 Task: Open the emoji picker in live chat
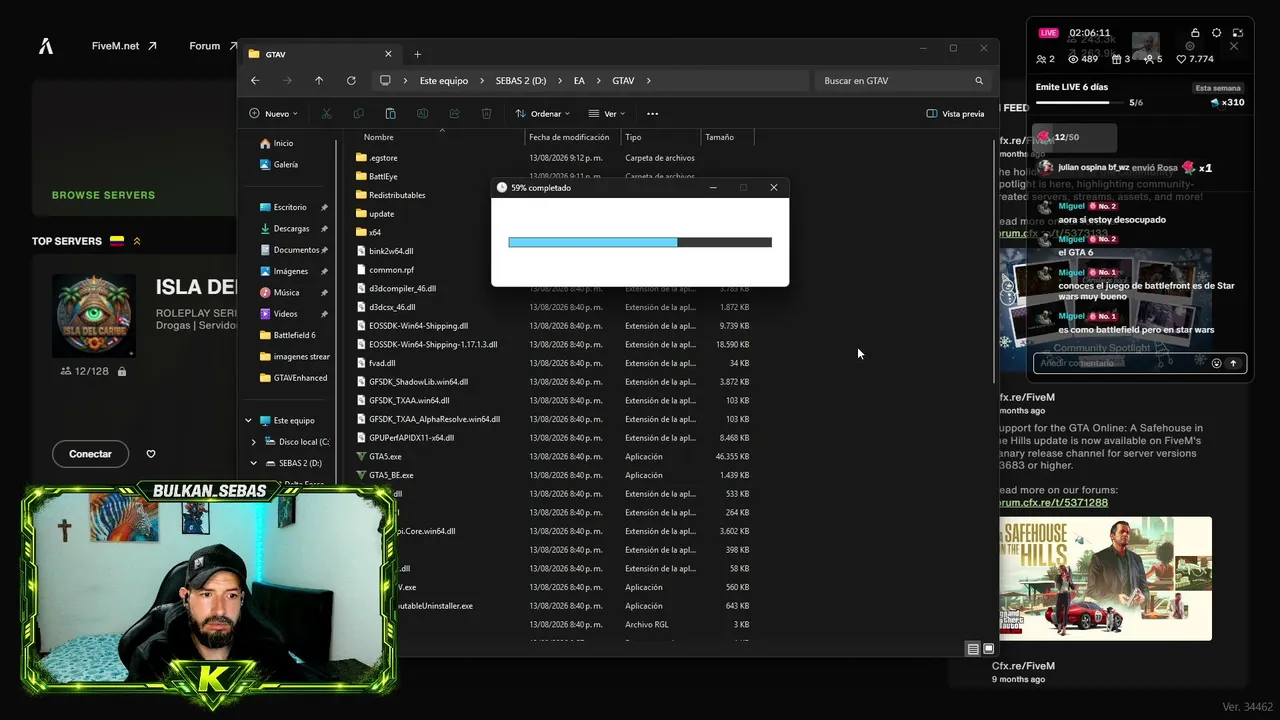coord(1216,363)
